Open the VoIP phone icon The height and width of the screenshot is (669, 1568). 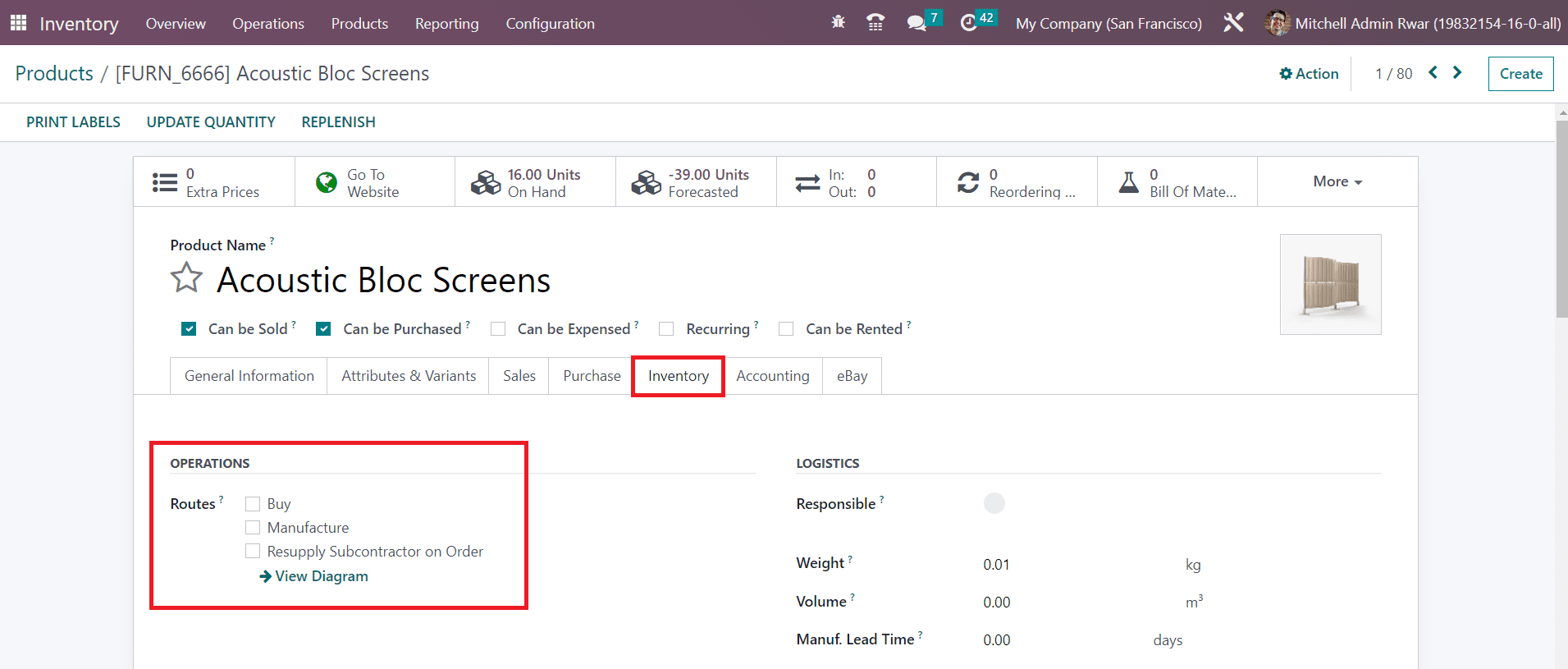point(875,23)
